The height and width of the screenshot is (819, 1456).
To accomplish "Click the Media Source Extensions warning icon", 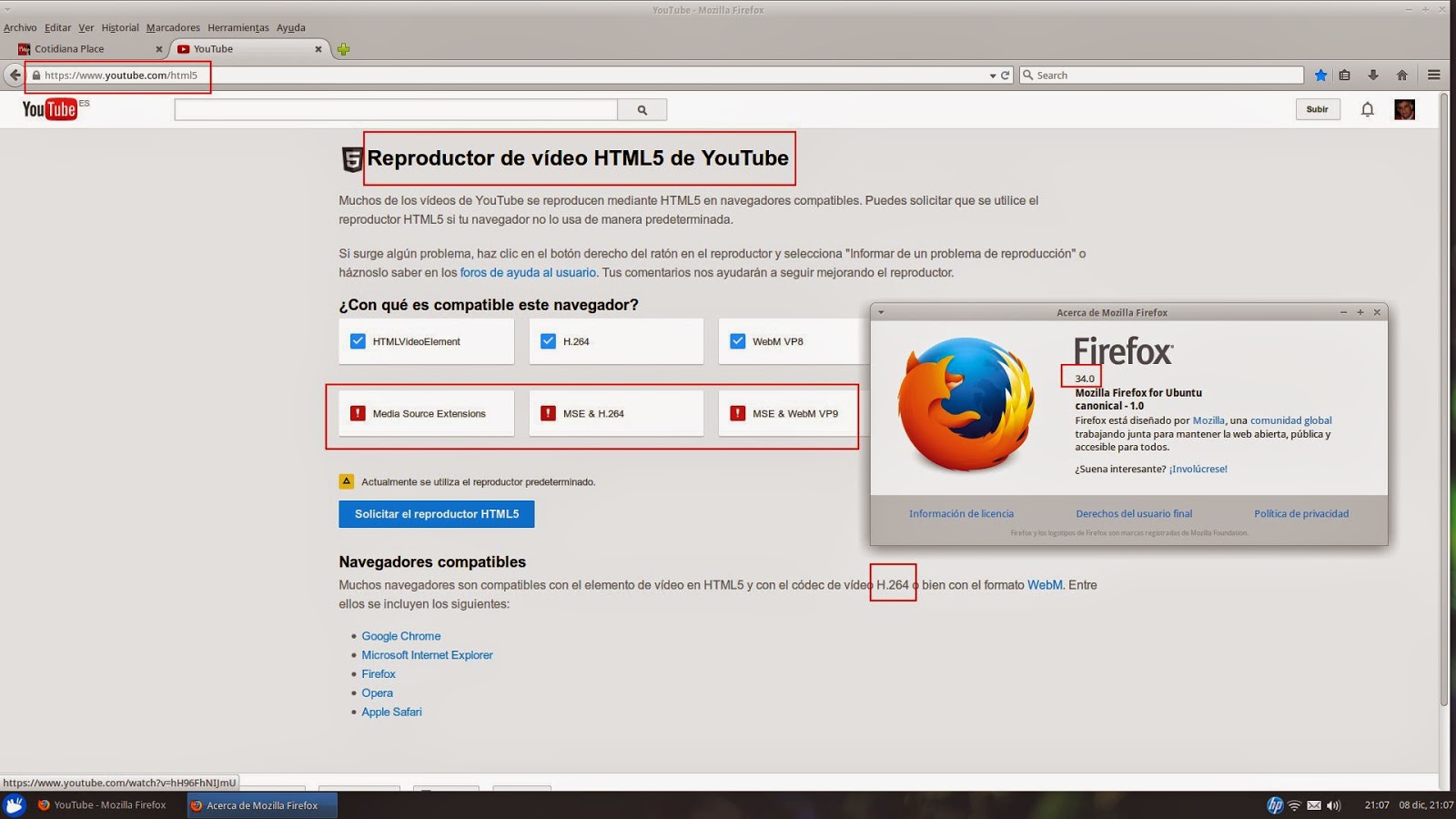I will (358, 413).
